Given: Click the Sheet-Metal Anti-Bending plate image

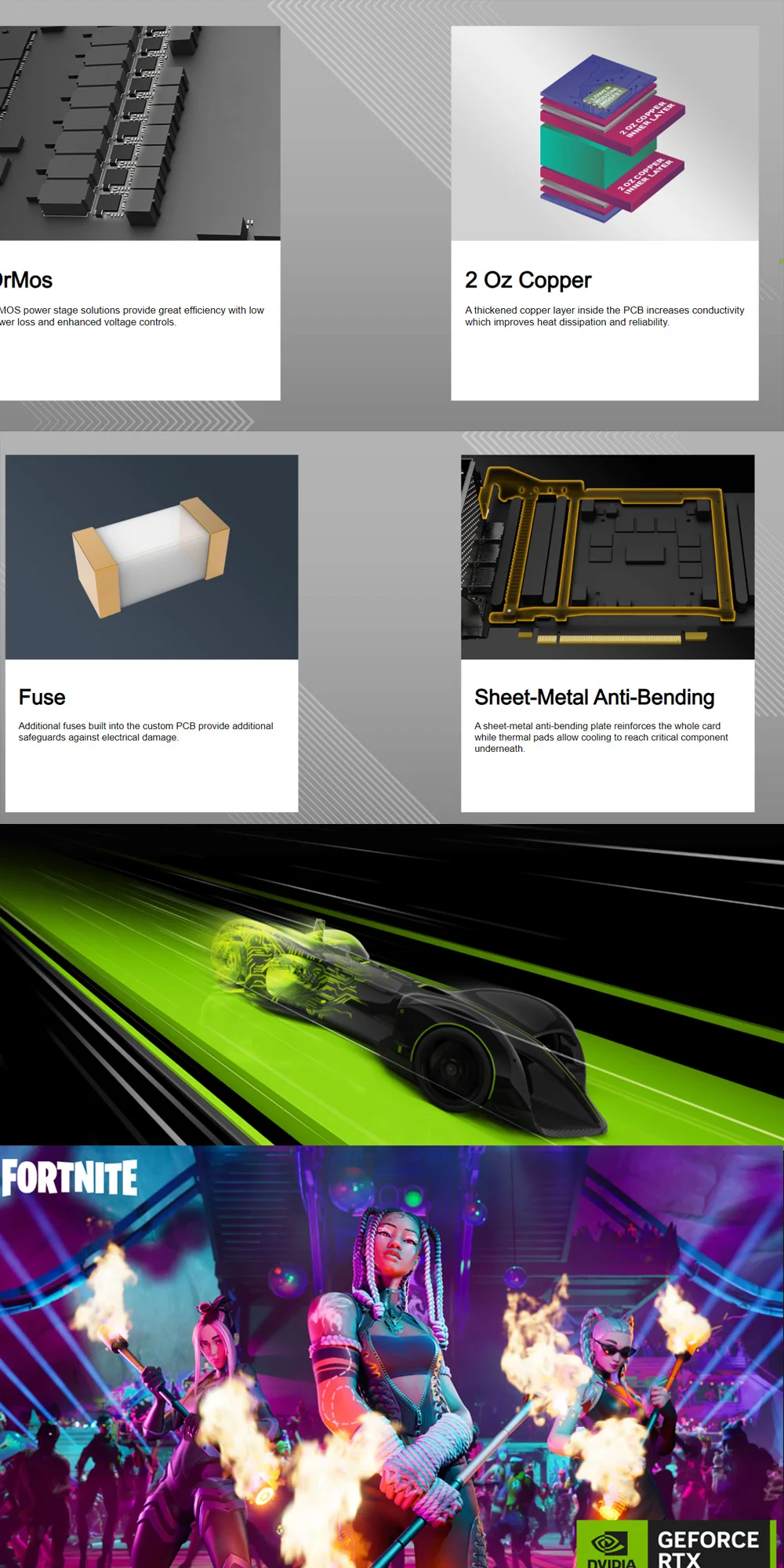Looking at the screenshot, I should click(608, 557).
